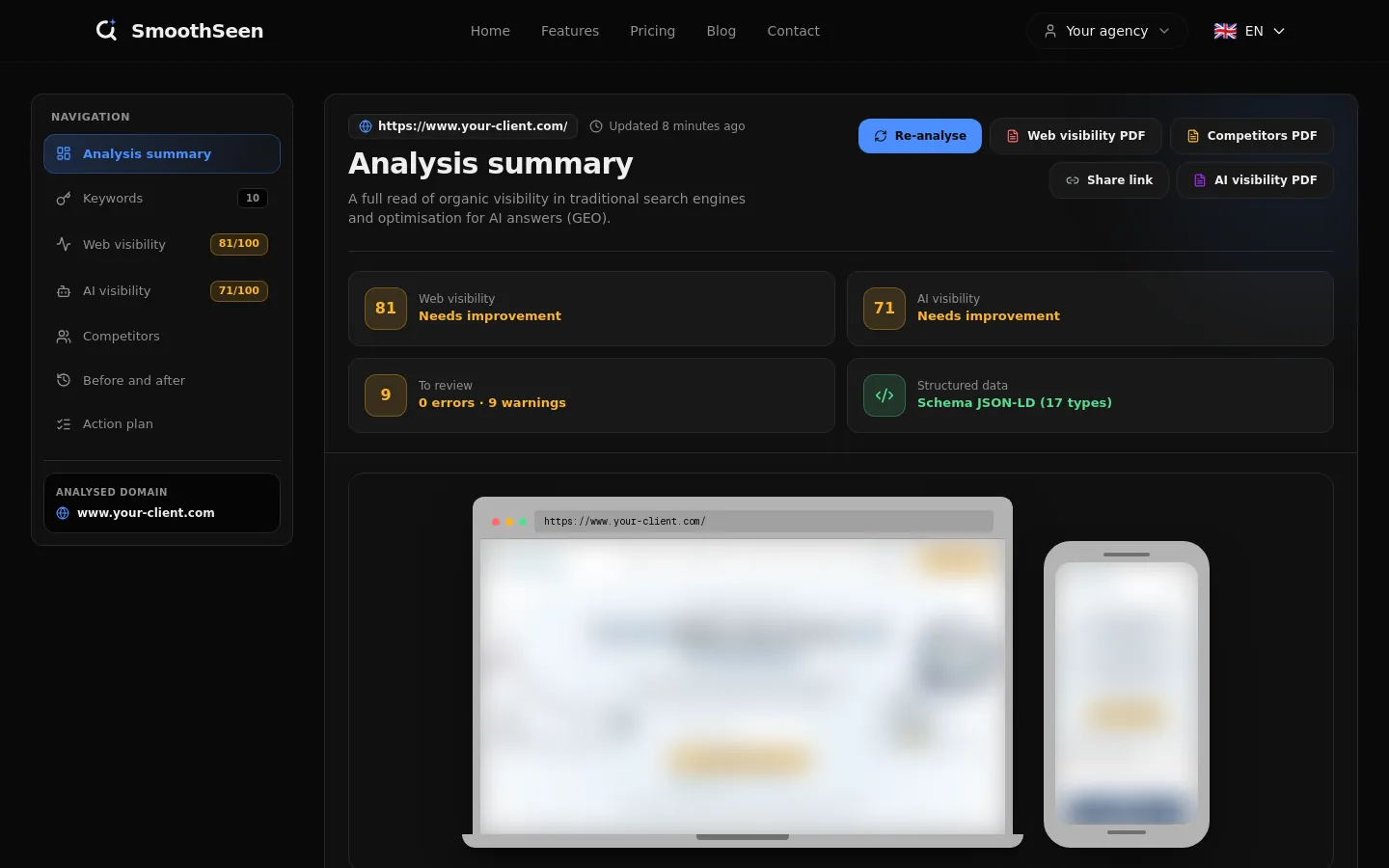Open the Contact page

(x=794, y=31)
